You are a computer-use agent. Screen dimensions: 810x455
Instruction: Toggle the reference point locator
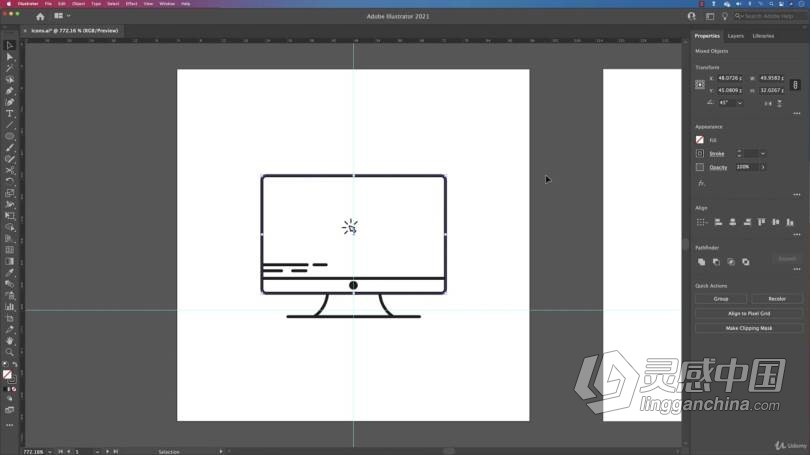click(x=700, y=84)
